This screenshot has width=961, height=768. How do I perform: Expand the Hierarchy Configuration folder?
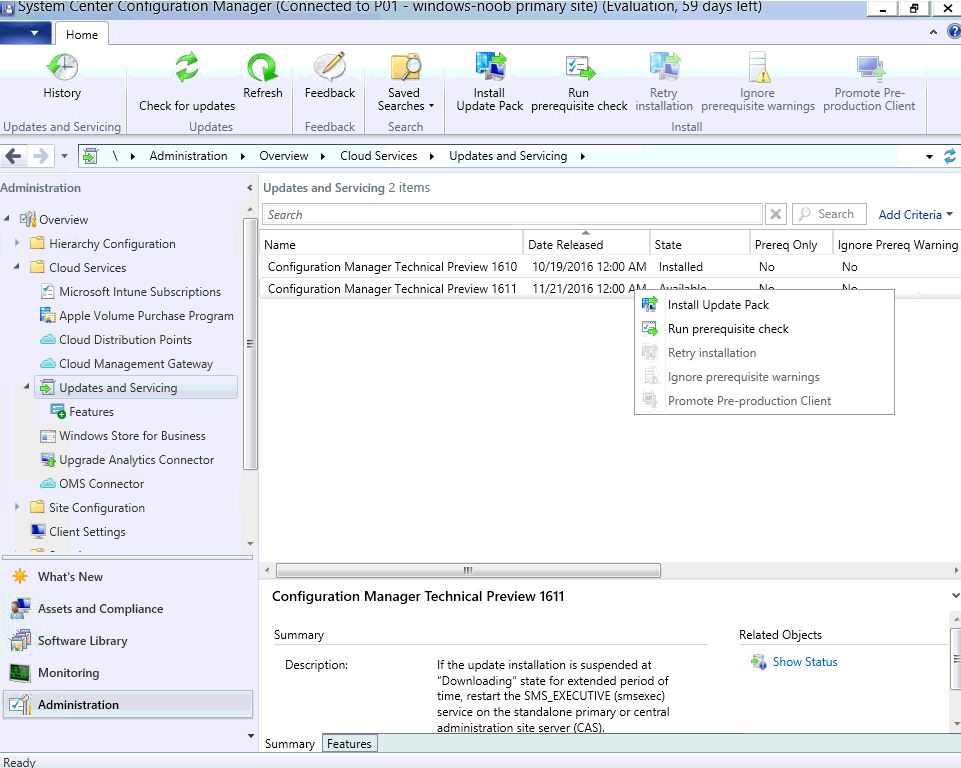coord(17,243)
